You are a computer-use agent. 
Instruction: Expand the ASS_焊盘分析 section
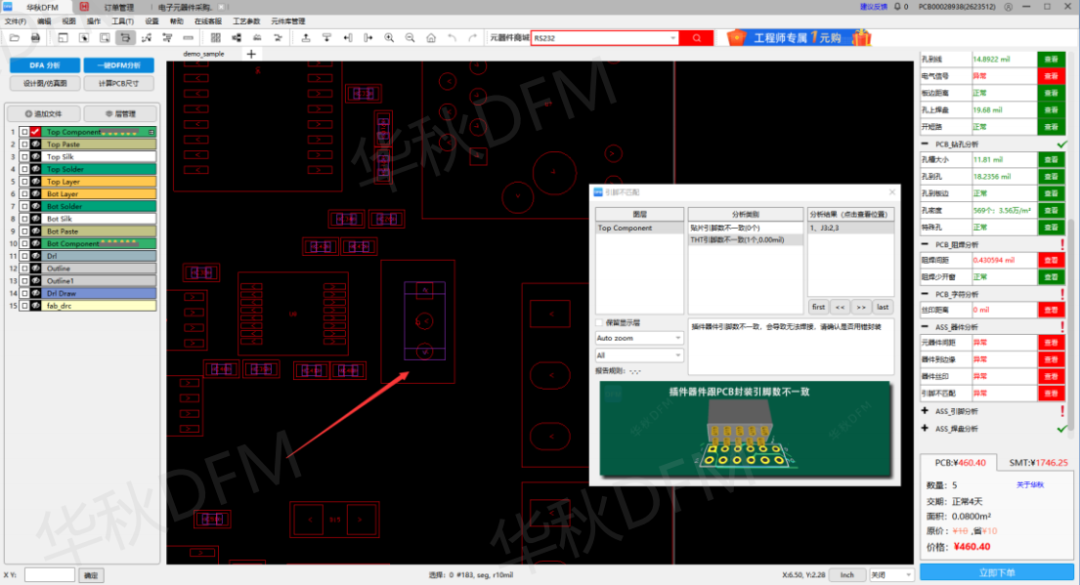924,429
